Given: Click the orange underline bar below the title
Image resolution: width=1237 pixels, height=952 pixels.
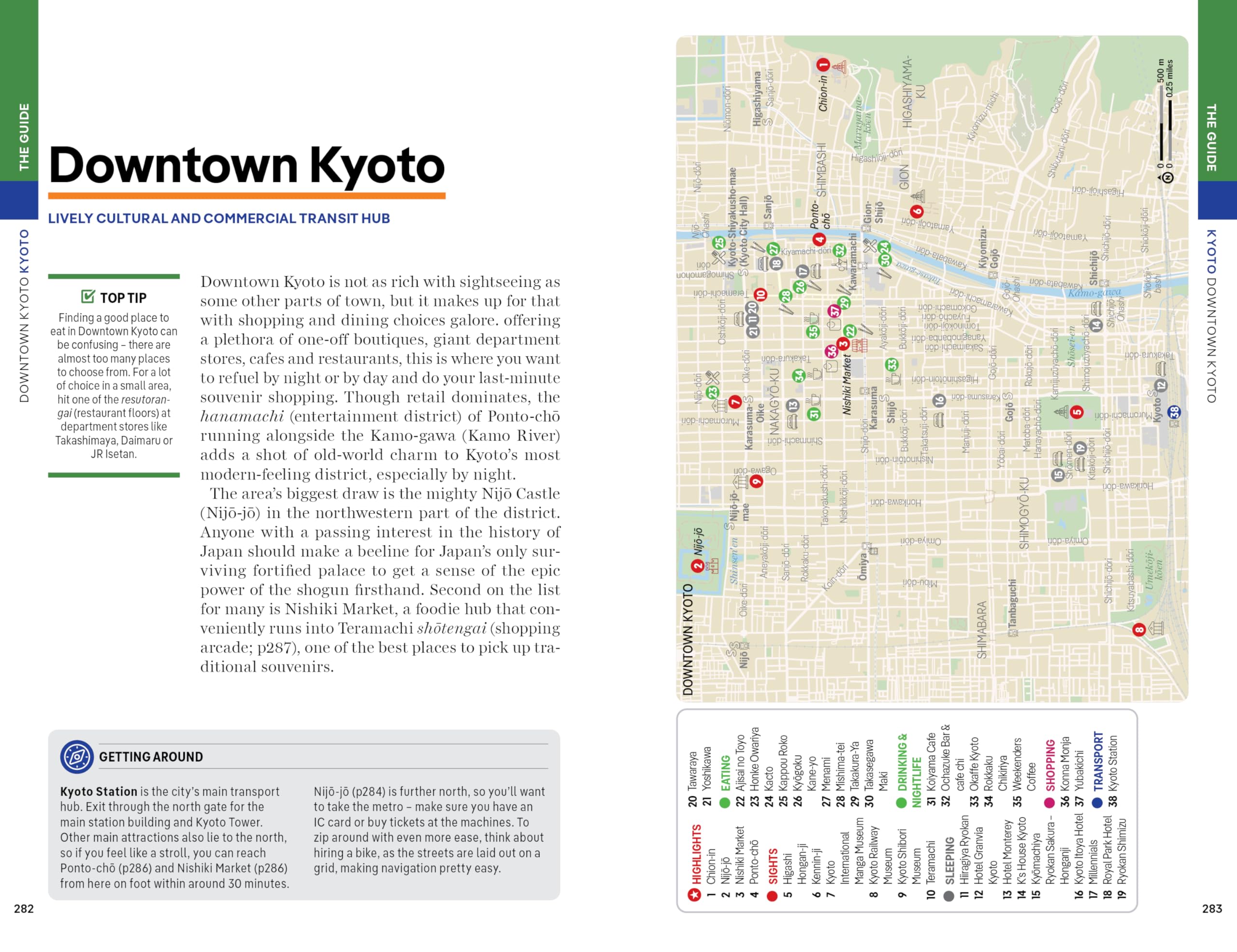Looking at the screenshot, I should click(246, 196).
